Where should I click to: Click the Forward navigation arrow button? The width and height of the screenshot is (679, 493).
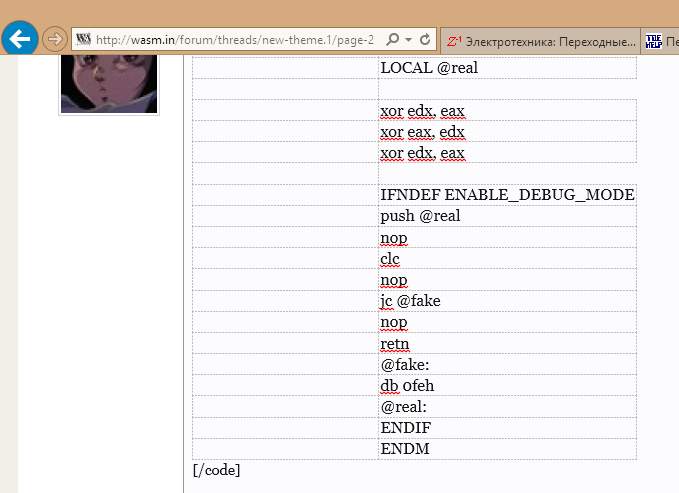click(55, 40)
